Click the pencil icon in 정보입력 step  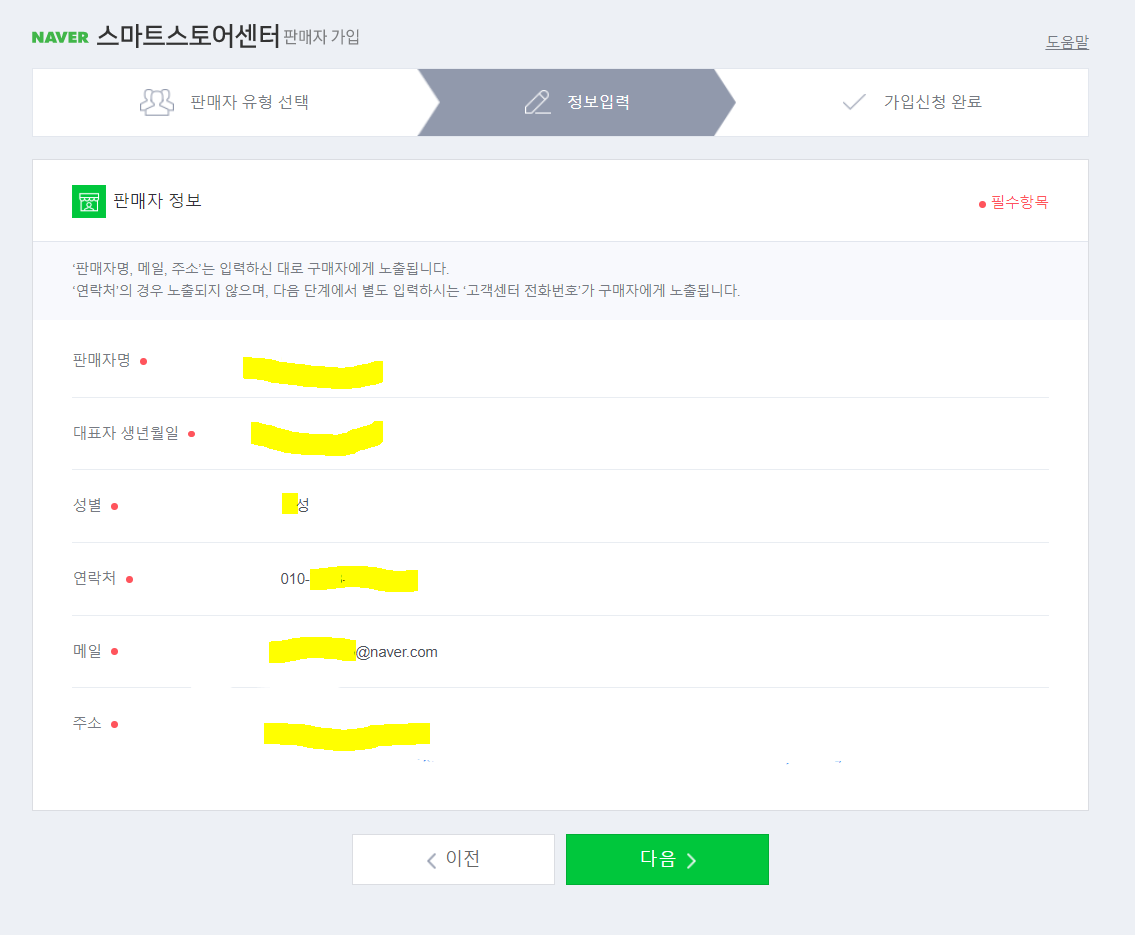click(x=538, y=102)
